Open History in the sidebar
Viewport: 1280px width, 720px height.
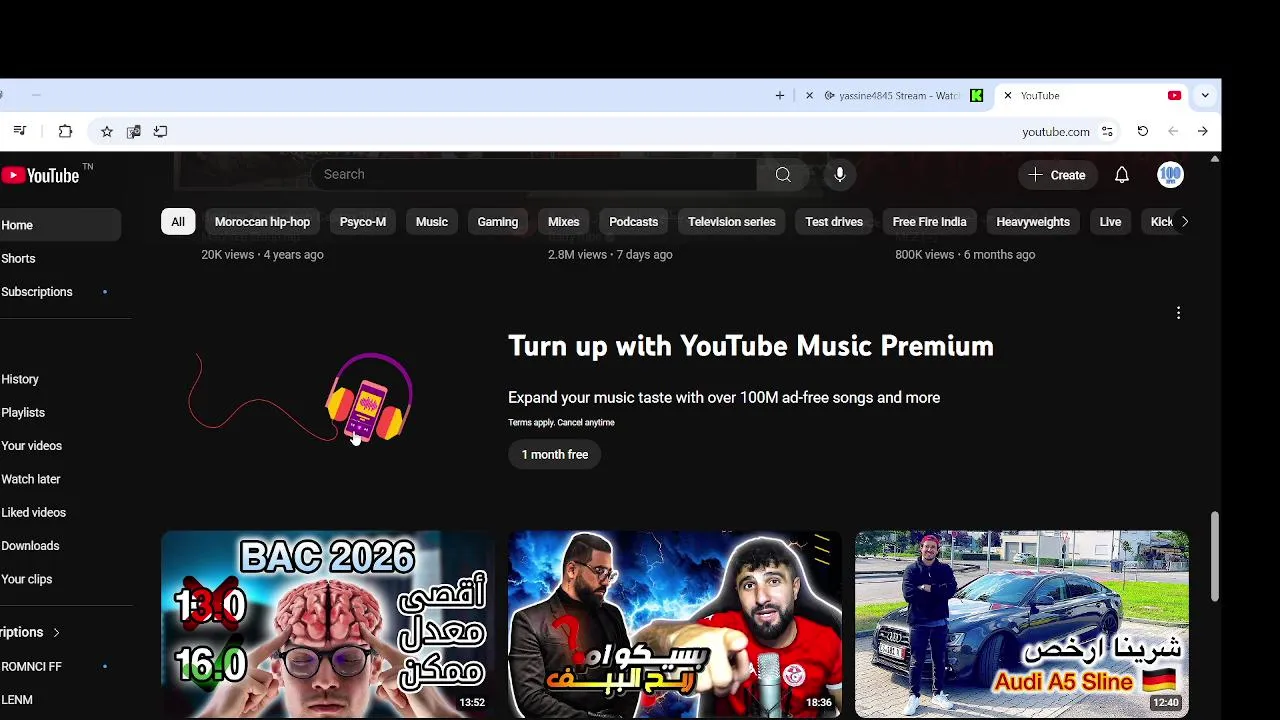(60, 379)
